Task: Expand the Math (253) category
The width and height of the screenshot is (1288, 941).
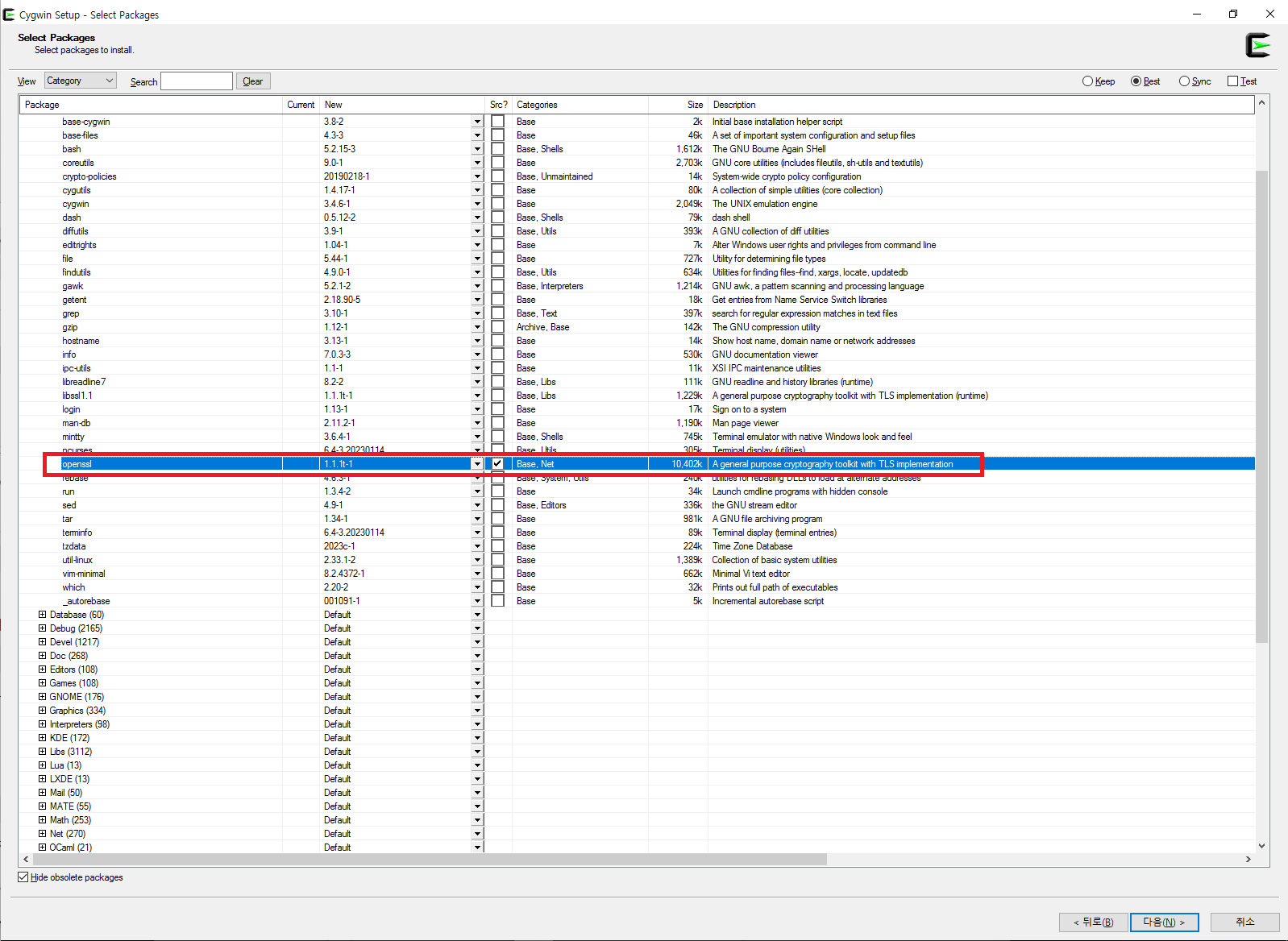Action: (x=43, y=820)
